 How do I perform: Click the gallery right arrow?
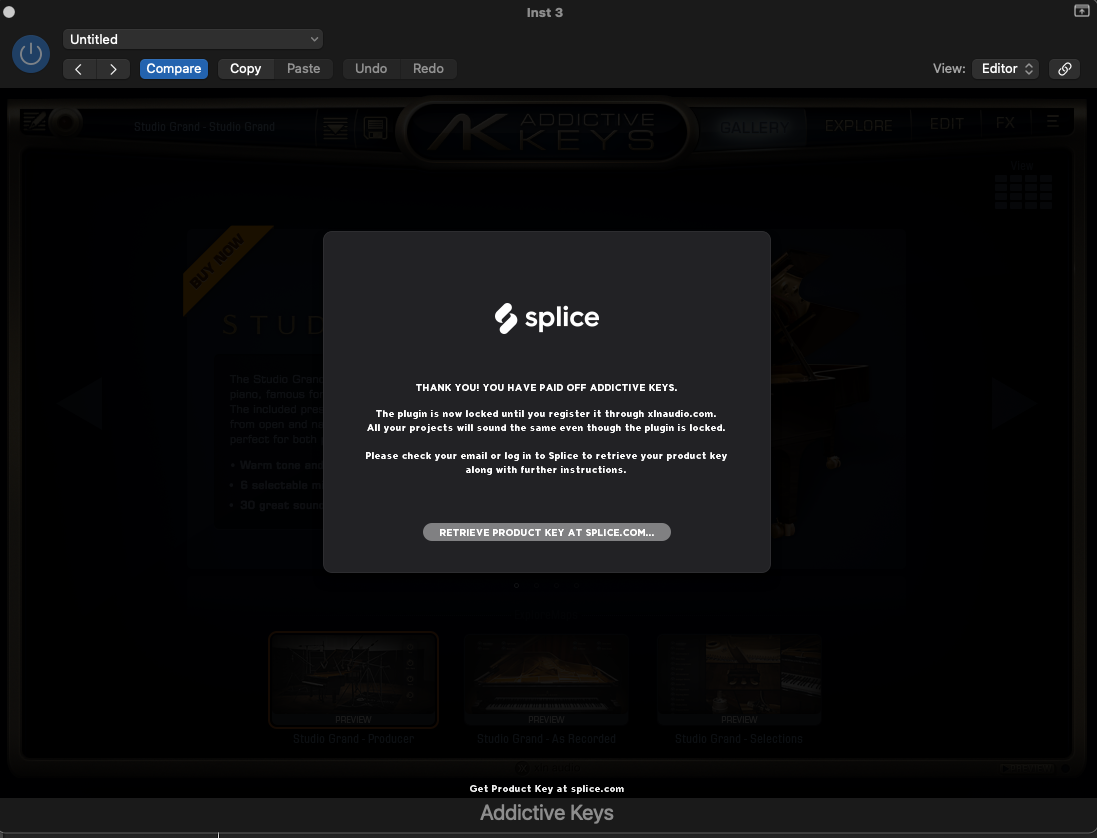[x=1013, y=402]
